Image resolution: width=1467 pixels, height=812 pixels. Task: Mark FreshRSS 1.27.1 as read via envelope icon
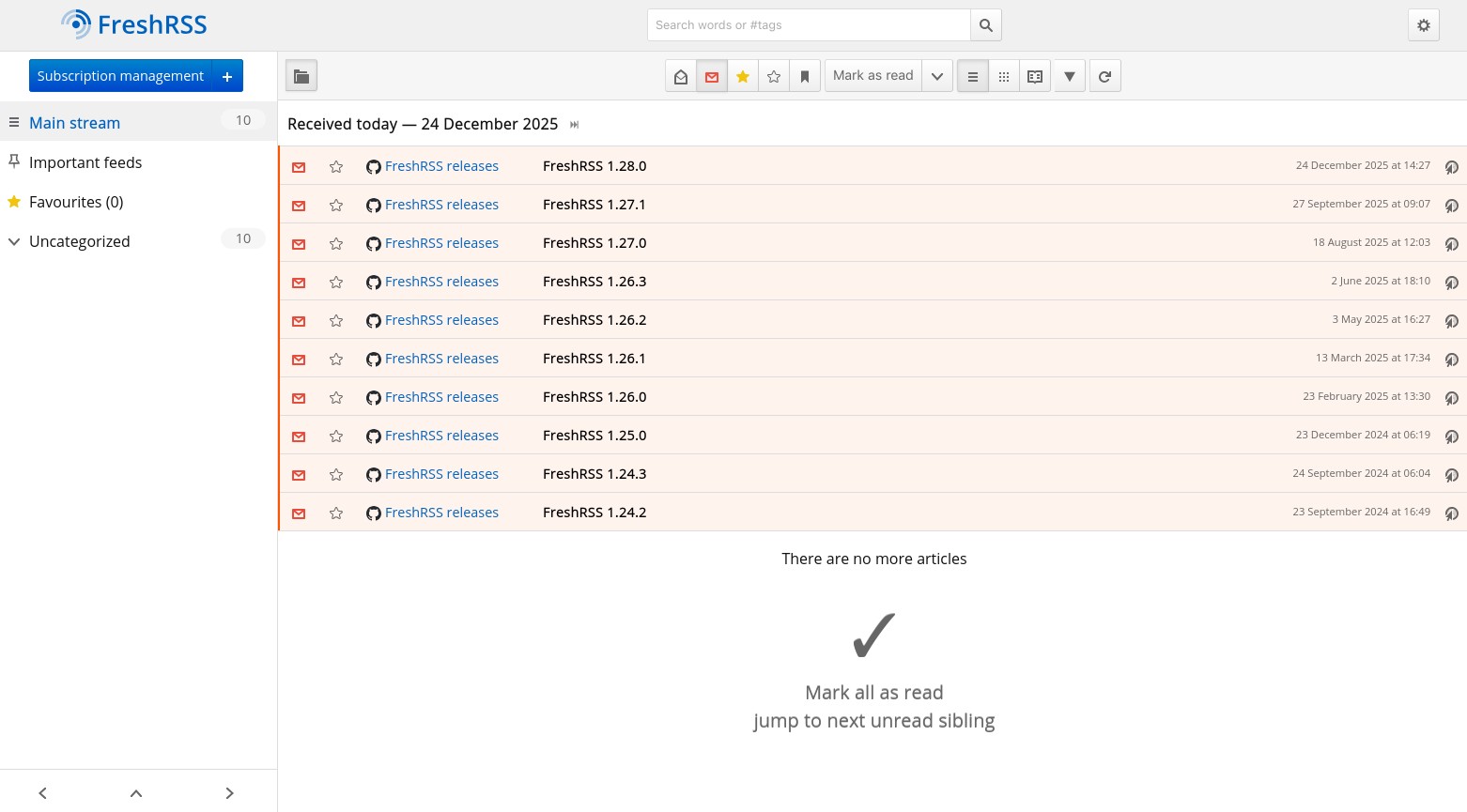tap(299, 206)
